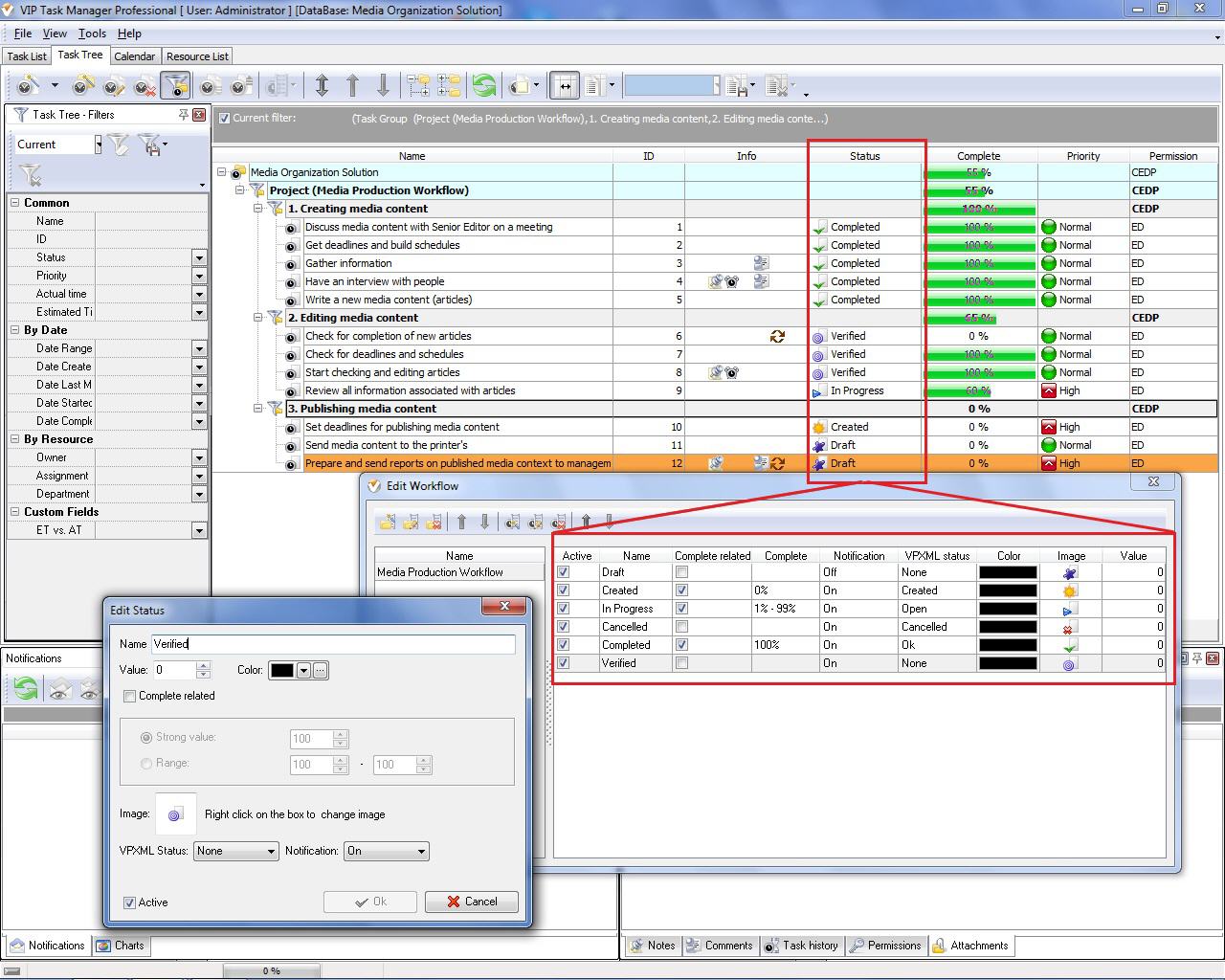This screenshot has height=980, width=1225.
Task: Click the green refresh icon in main toolbar
Action: pos(484,86)
